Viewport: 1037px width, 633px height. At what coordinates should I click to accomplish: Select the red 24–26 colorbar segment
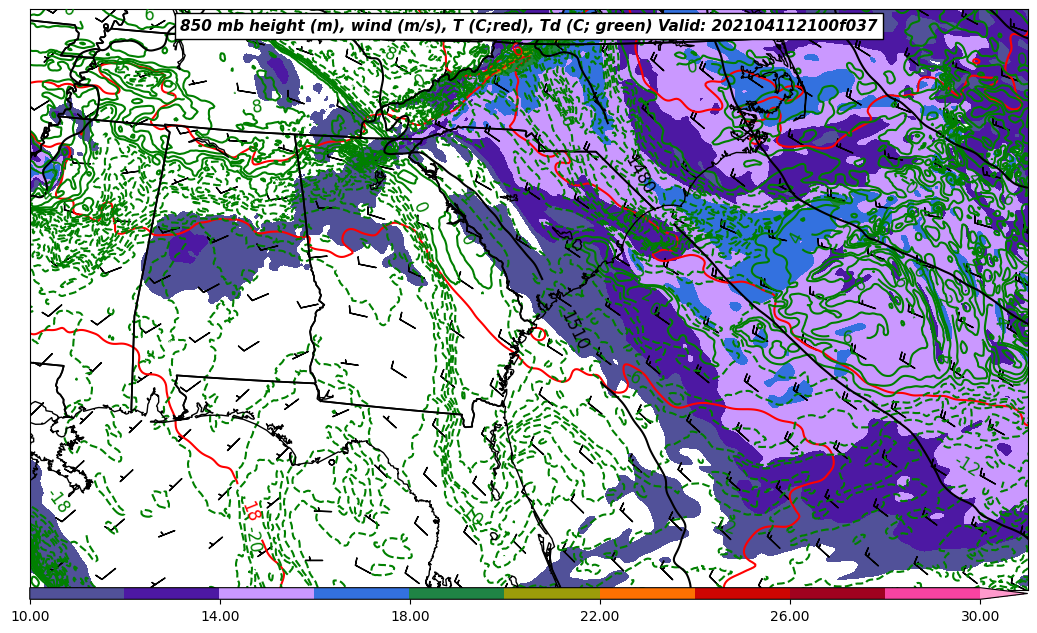click(741, 593)
